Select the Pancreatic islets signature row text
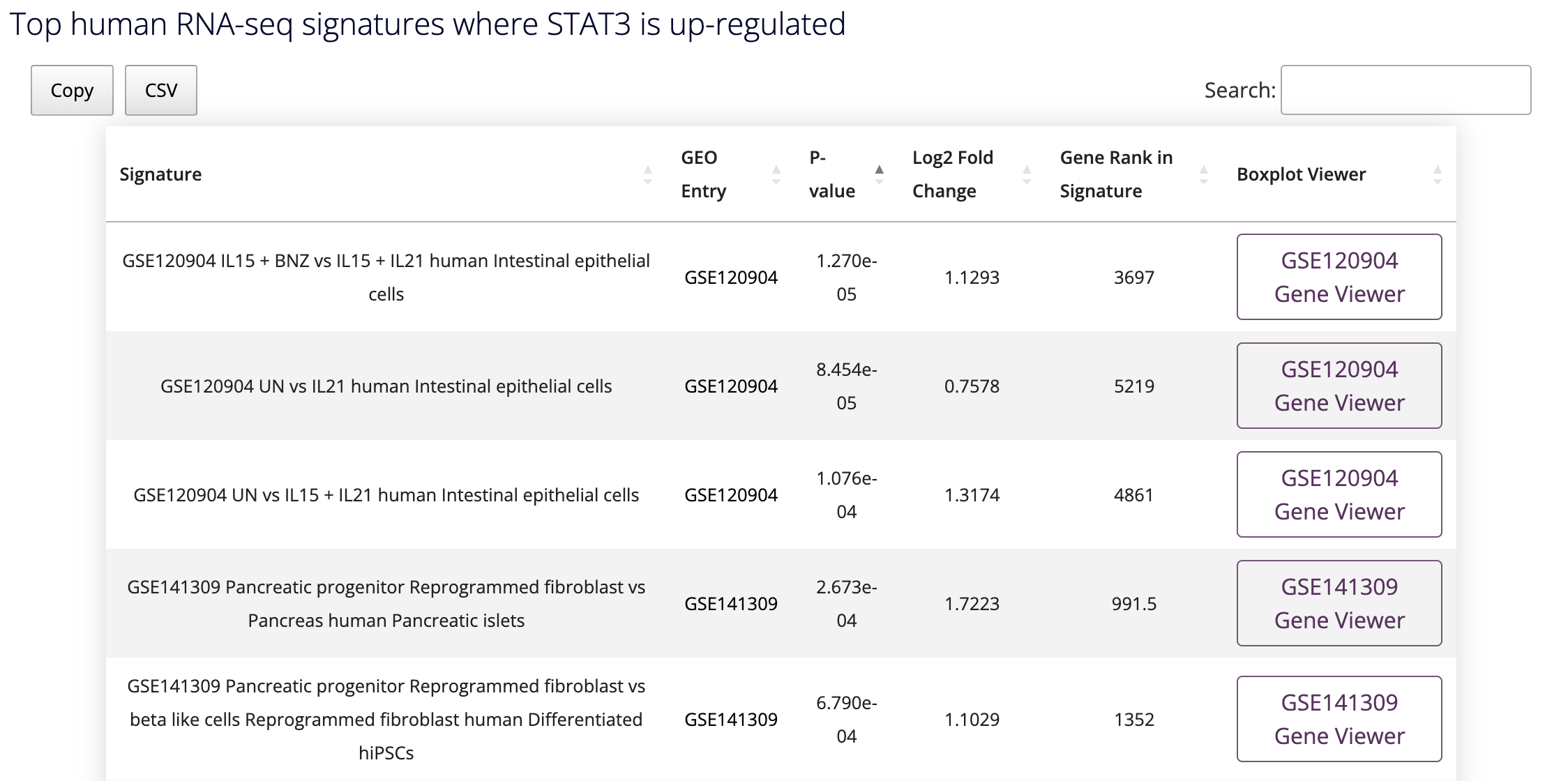Screen dimensions: 1568x781 coord(386,604)
